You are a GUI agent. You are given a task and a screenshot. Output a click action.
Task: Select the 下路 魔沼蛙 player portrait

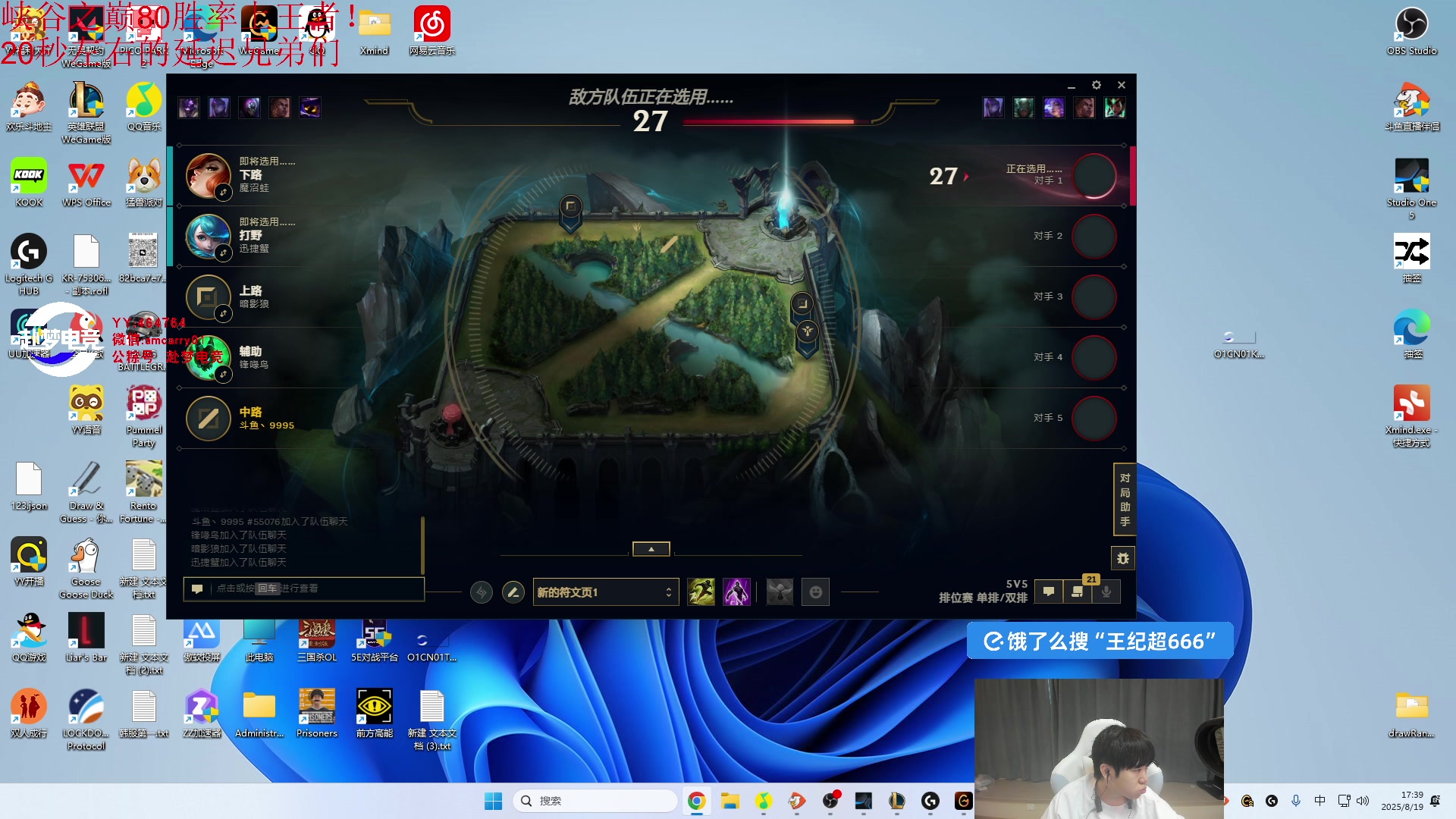click(x=209, y=176)
